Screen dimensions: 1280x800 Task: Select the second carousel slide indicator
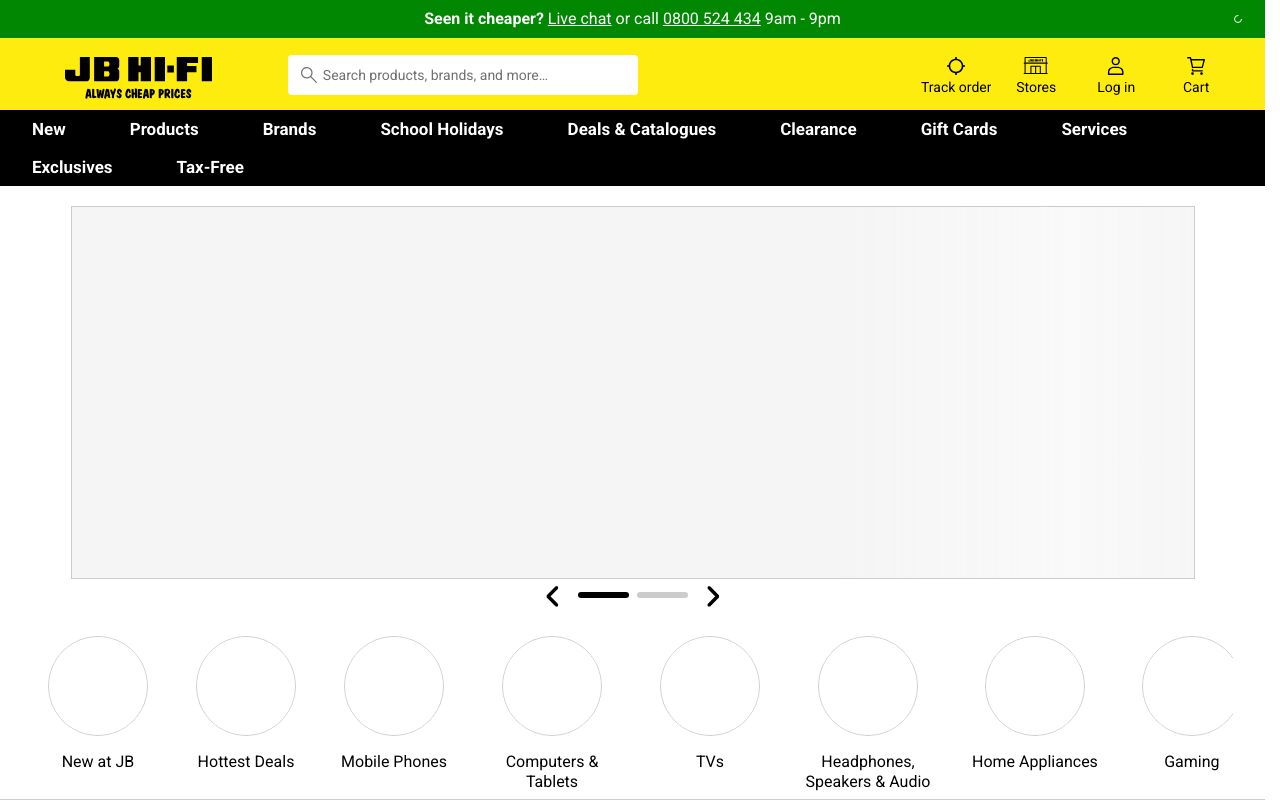pyautogui.click(x=662, y=595)
